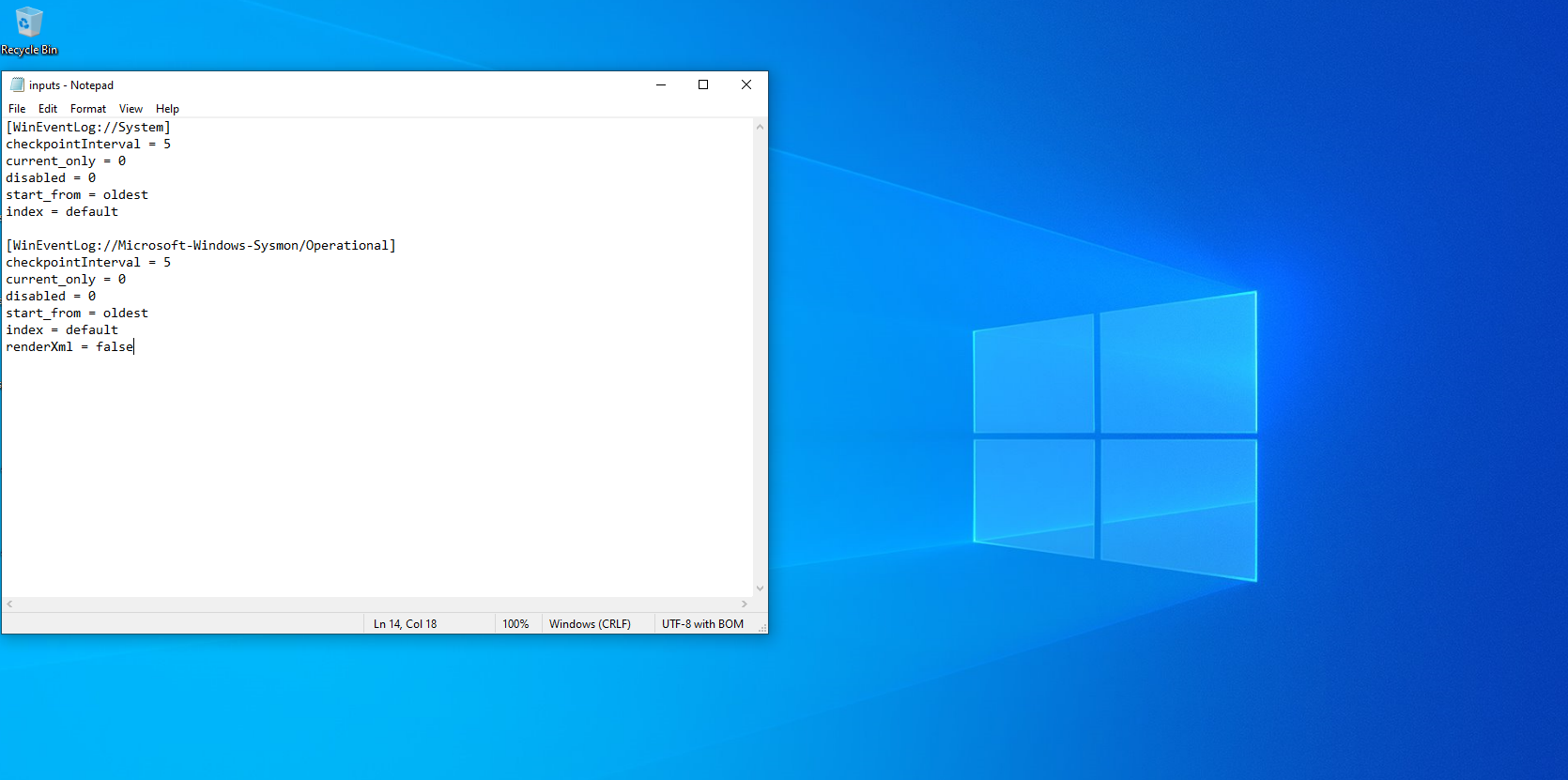Open the Format menu

click(x=88, y=109)
